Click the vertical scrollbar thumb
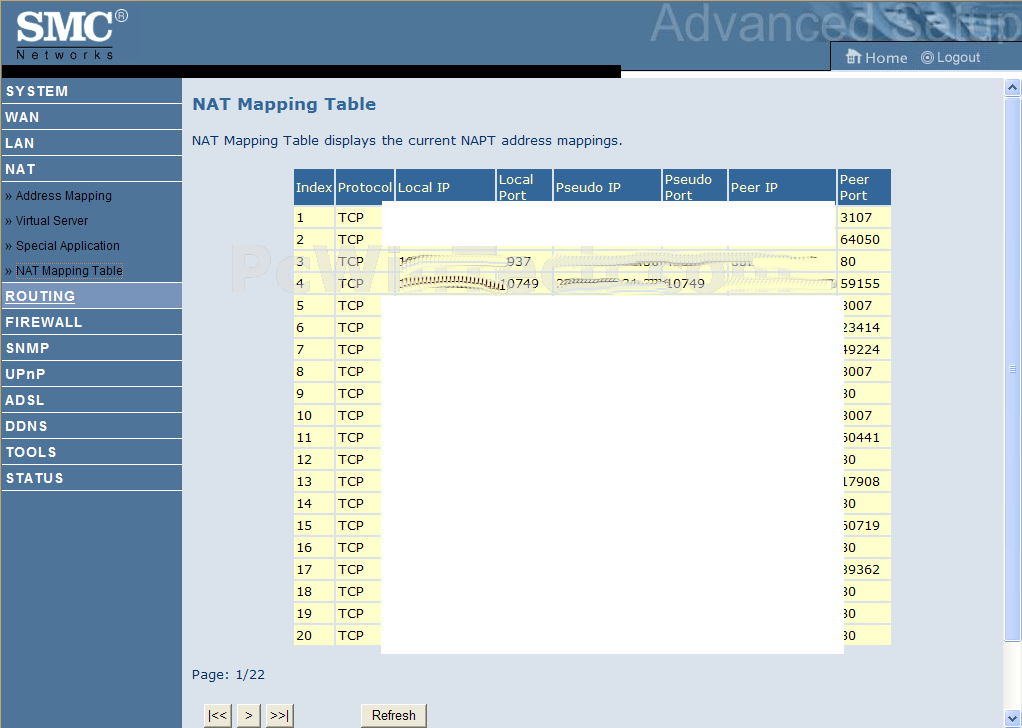 pos(1012,370)
